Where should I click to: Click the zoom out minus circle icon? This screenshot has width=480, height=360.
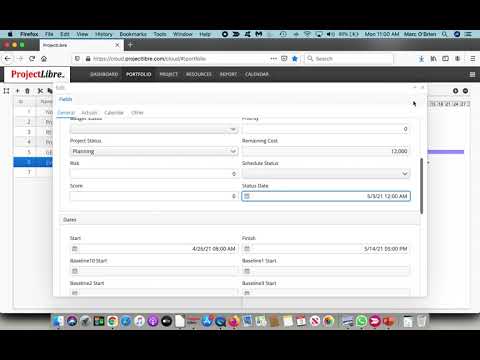[465, 91]
